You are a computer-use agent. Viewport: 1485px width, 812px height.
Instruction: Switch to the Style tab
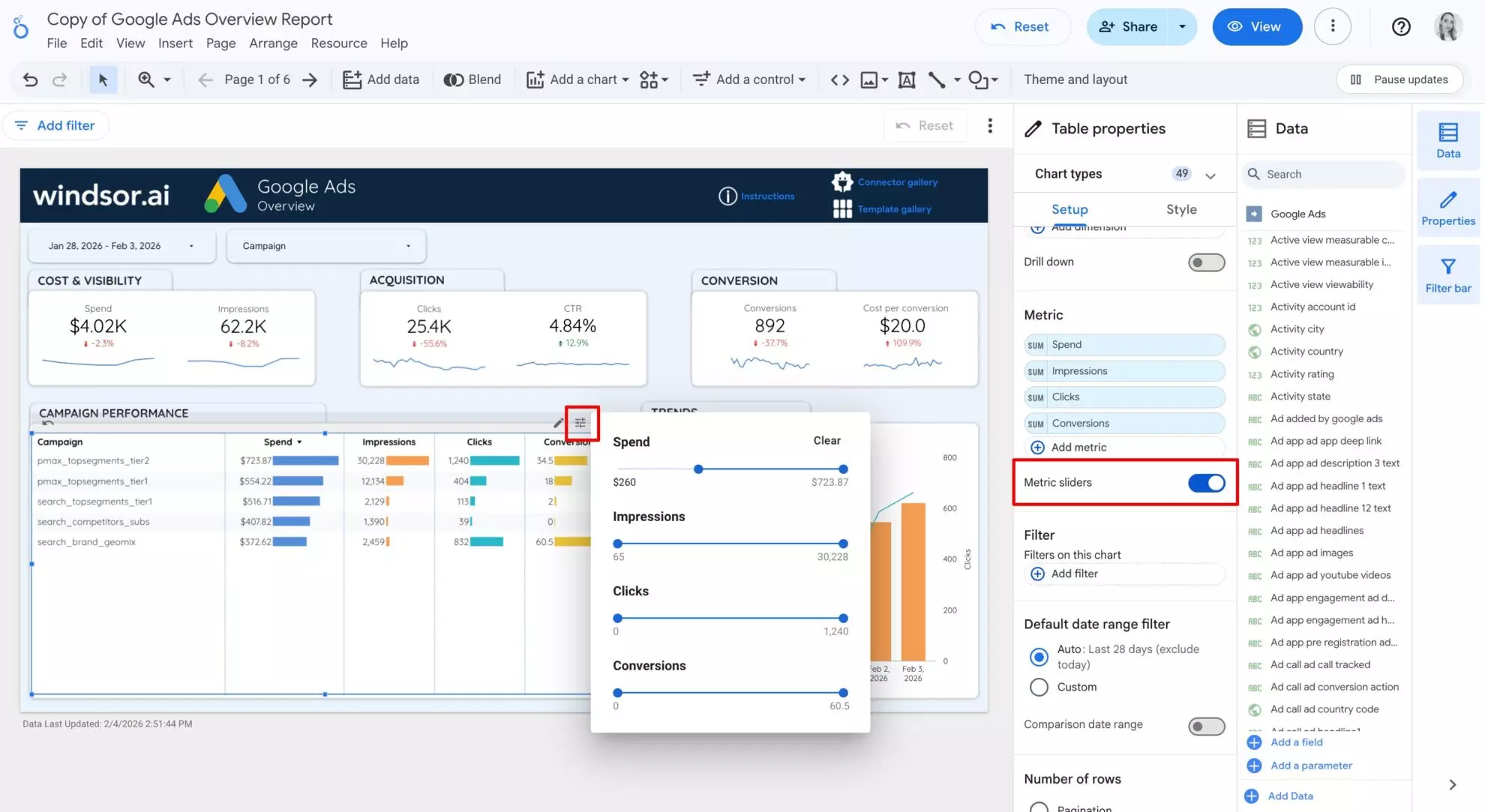point(1180,210)
